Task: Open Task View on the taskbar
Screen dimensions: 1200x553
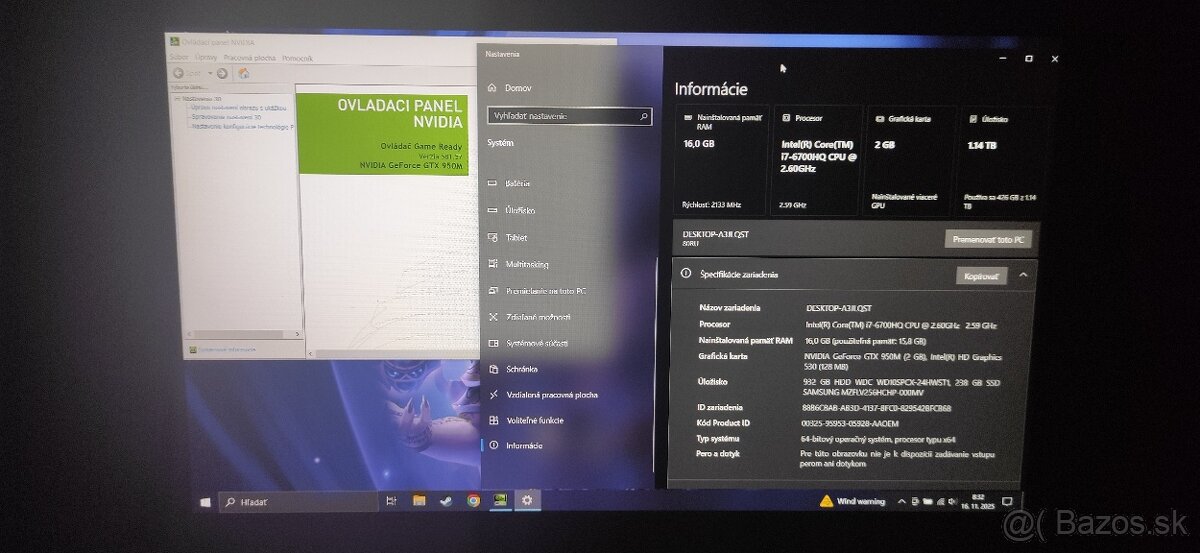Action: click(x=391, y=500)
